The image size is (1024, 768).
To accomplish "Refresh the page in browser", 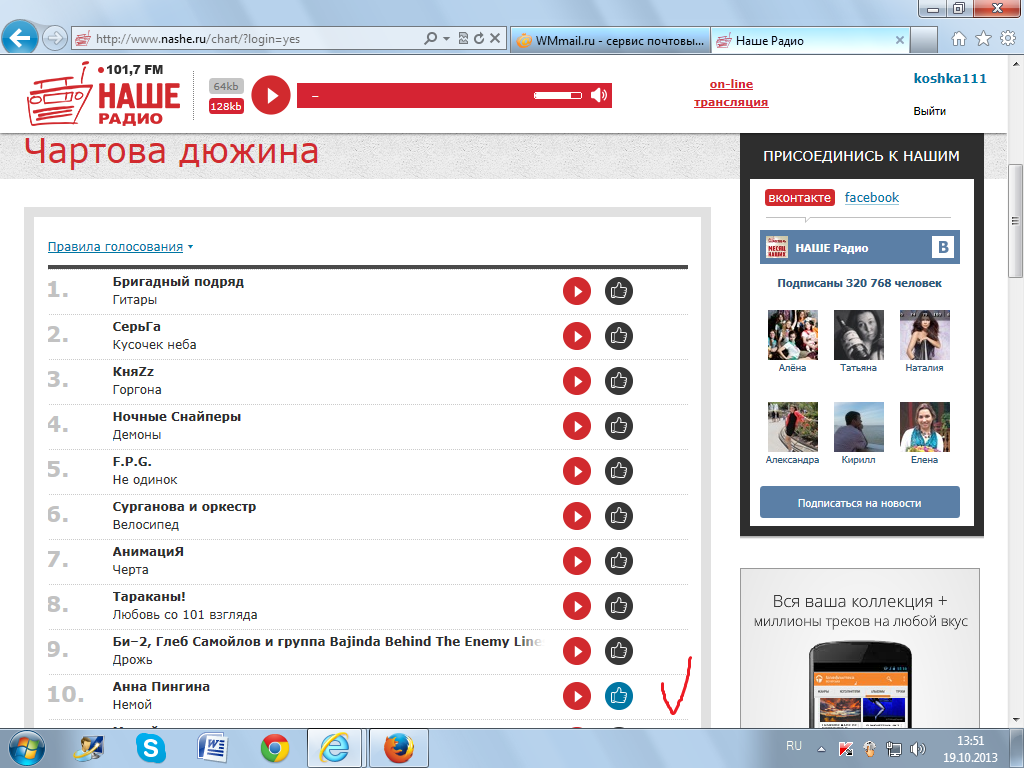I will pyautogui.click(x=479, y=39).
